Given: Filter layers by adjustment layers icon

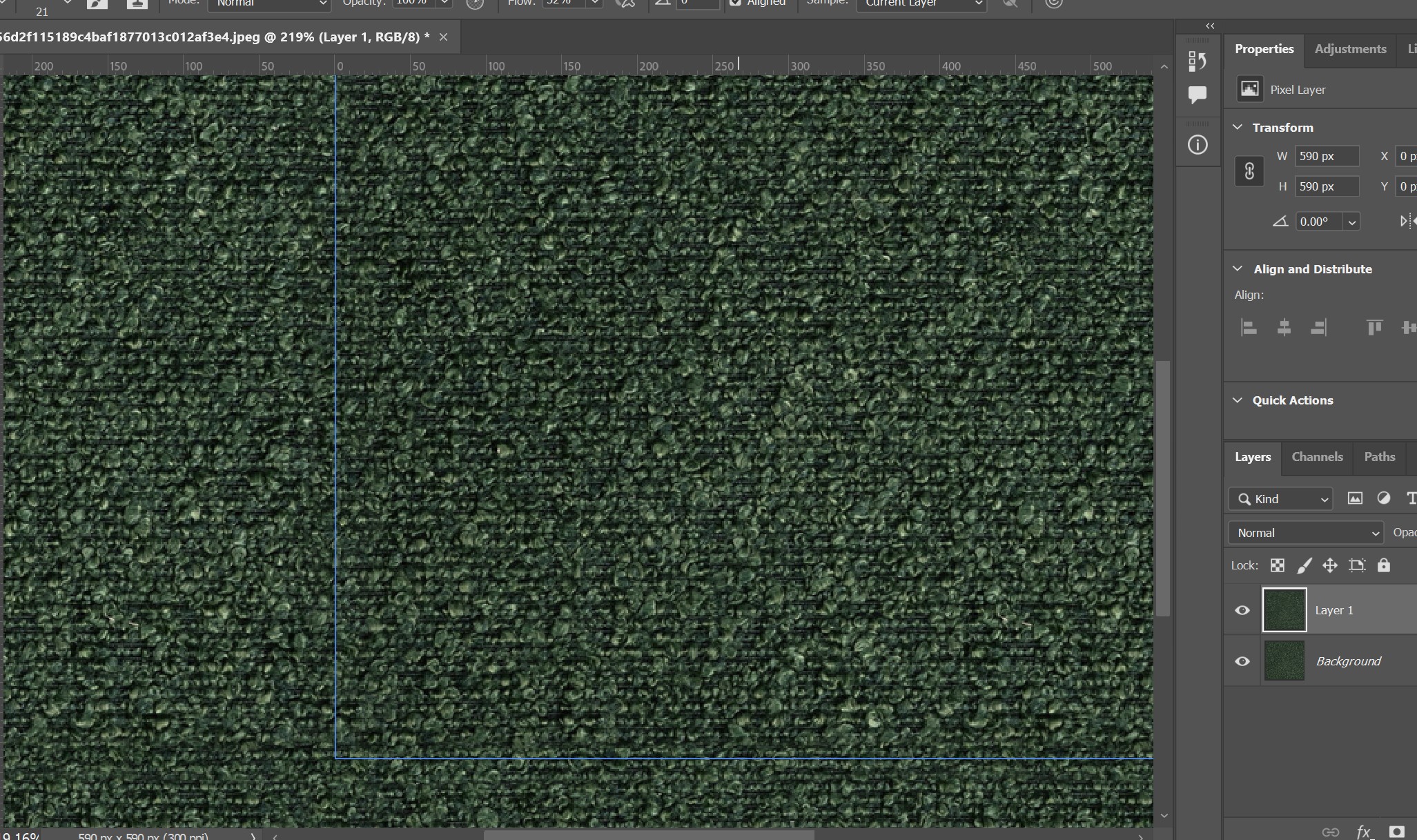Looking at the screenshot, I should tap(1384, 498).
